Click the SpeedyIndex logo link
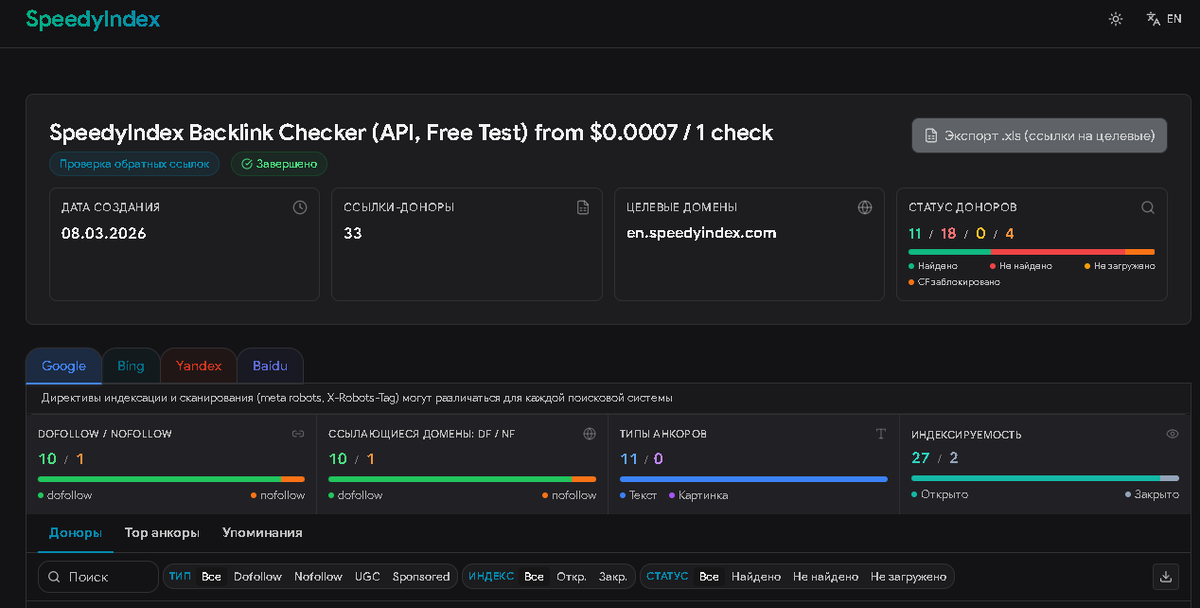Viewport: 1200px width, 608px height. coord(93,20)
